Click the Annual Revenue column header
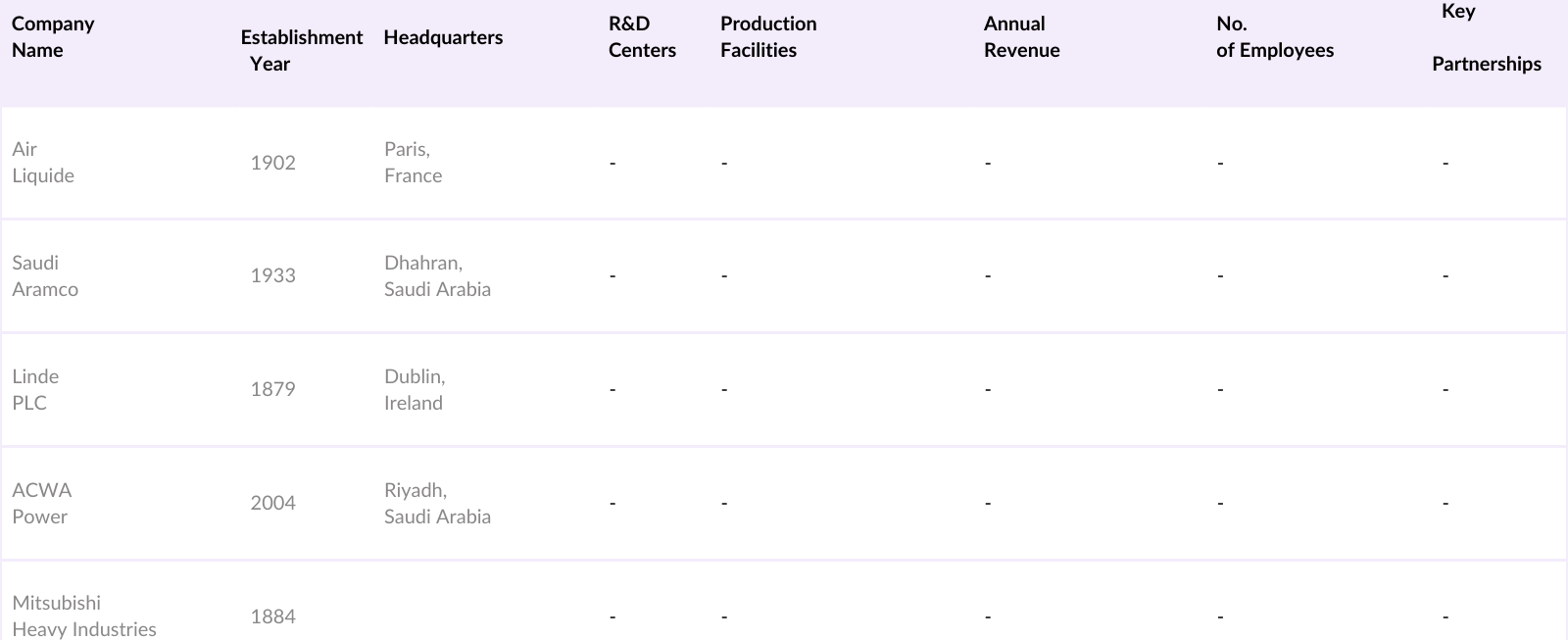Screen dimensions: 1568x640 [x=1021, y=37]
